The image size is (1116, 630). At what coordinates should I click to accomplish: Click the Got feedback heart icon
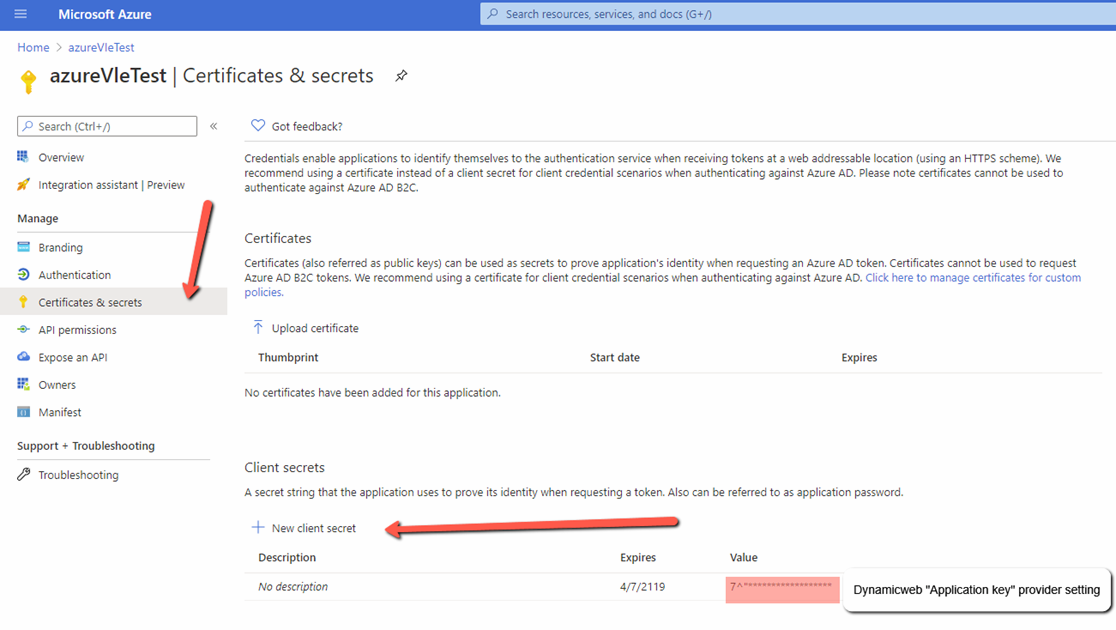(258, 126)
